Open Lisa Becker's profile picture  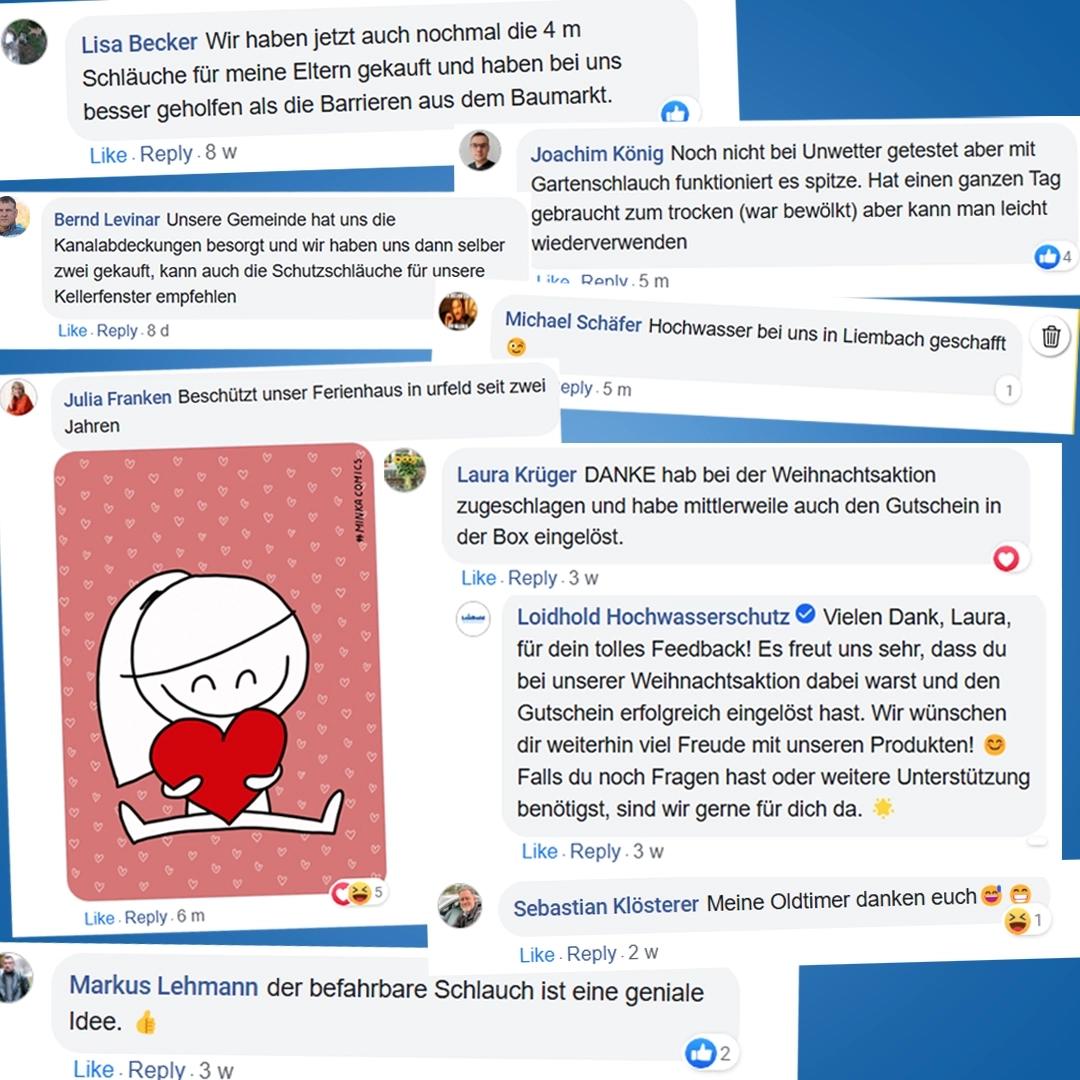point(24,42)
